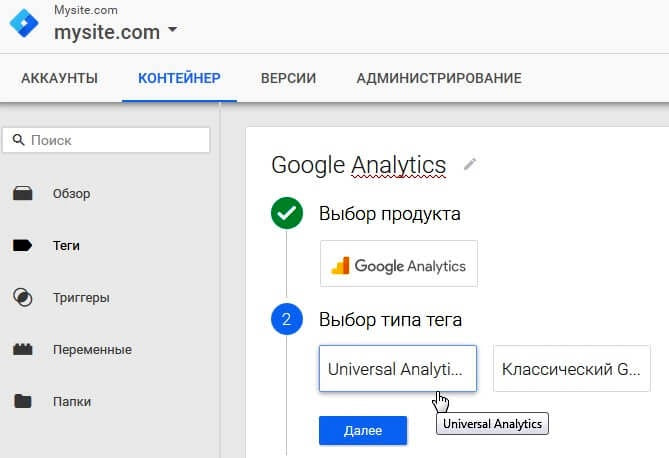Click the Теги tag icon
The height and width of the screenshot is (458, 669).
(23, 245)
